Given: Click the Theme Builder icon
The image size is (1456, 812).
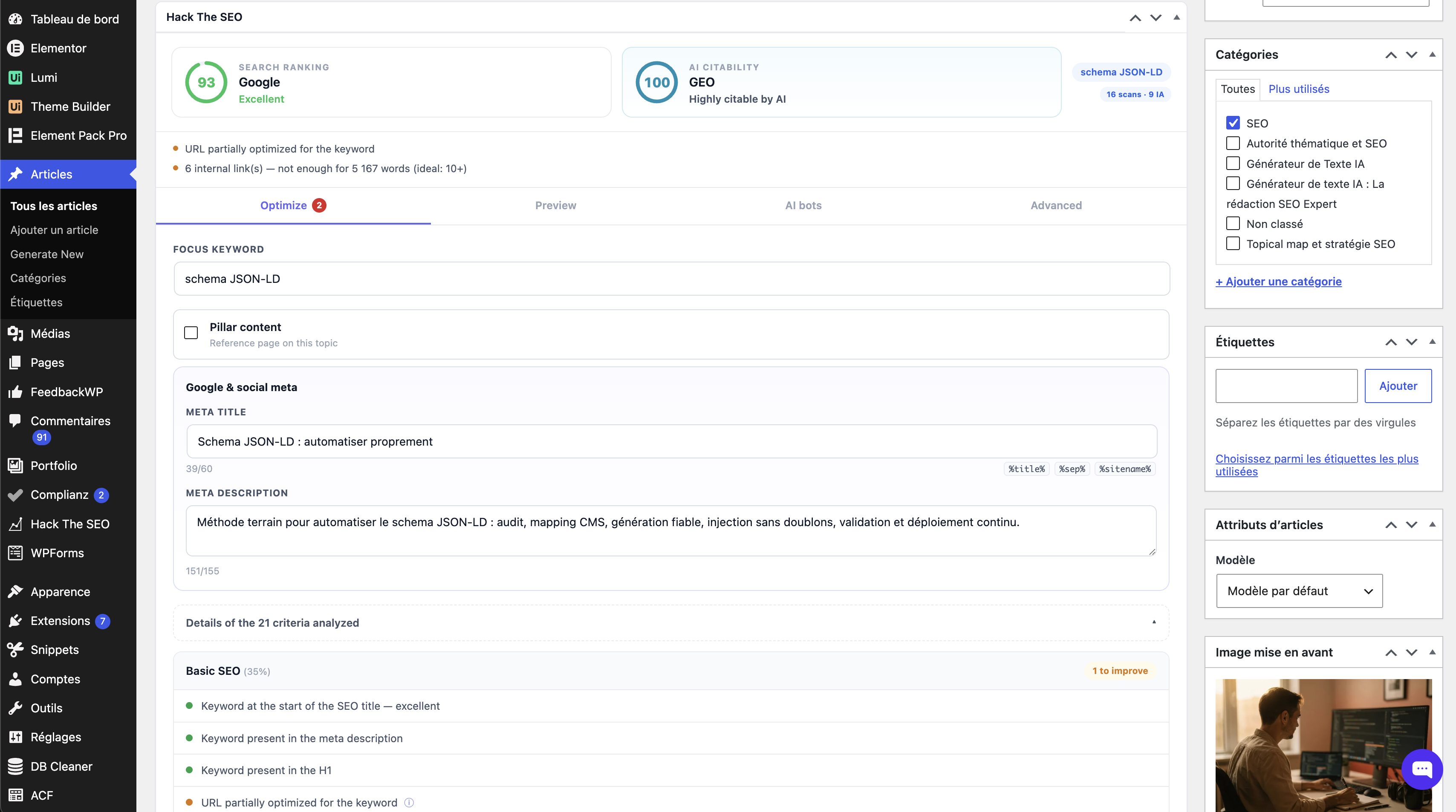Looking at the screenshot, I should [x=15, y=106].
